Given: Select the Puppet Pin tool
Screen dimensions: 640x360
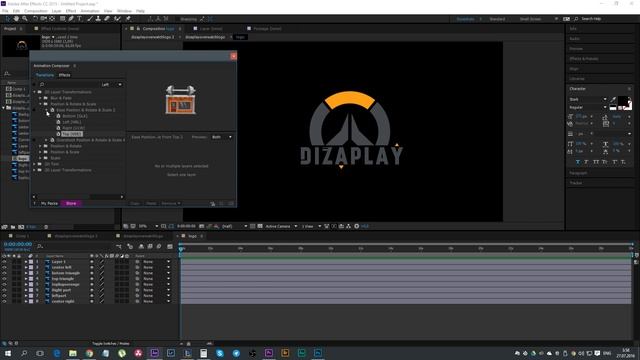Looking at the screenshot, I should pos(128,19).
